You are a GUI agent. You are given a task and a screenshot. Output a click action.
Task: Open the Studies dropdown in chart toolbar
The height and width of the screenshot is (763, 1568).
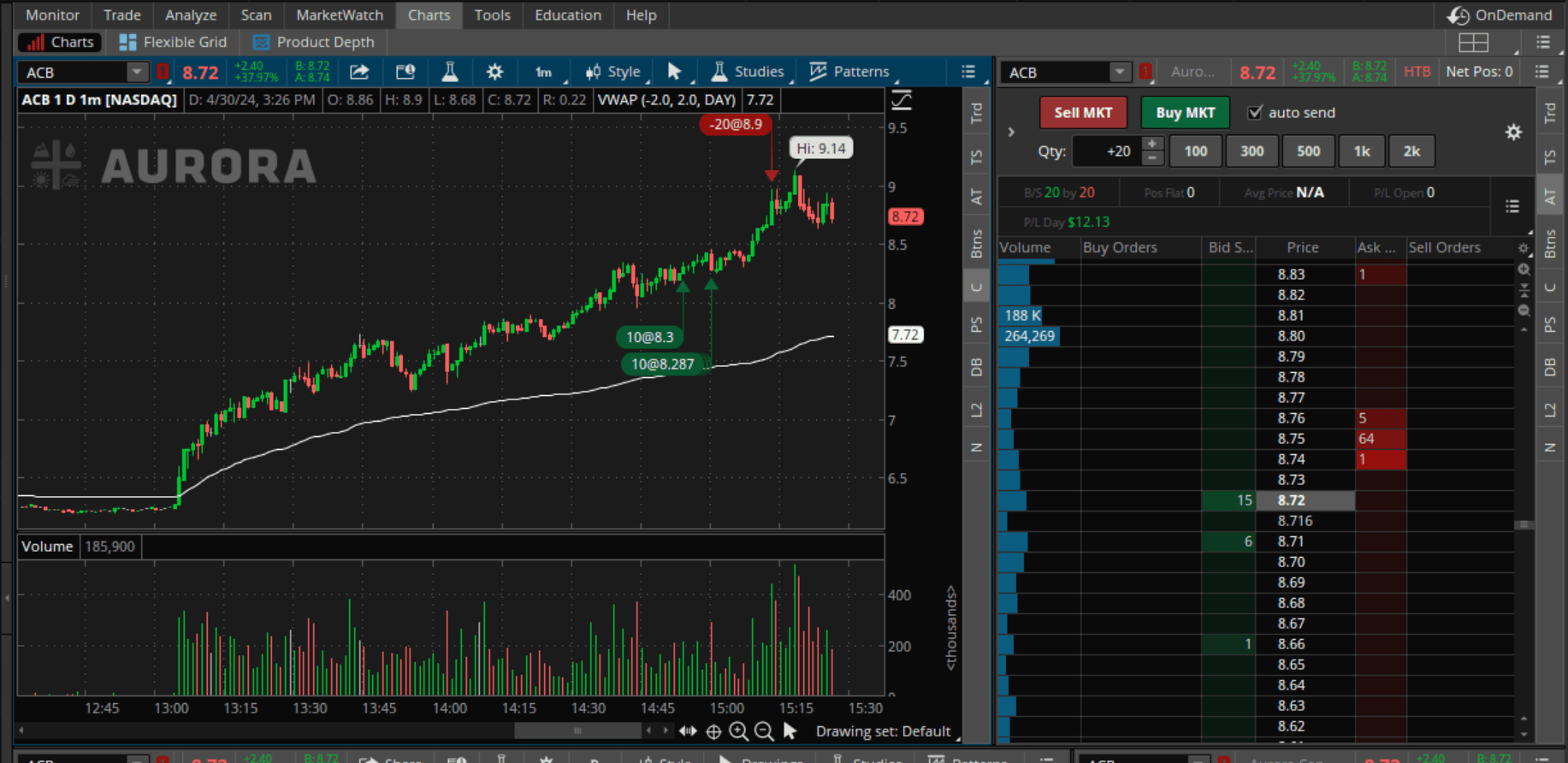tap(748, 72)
